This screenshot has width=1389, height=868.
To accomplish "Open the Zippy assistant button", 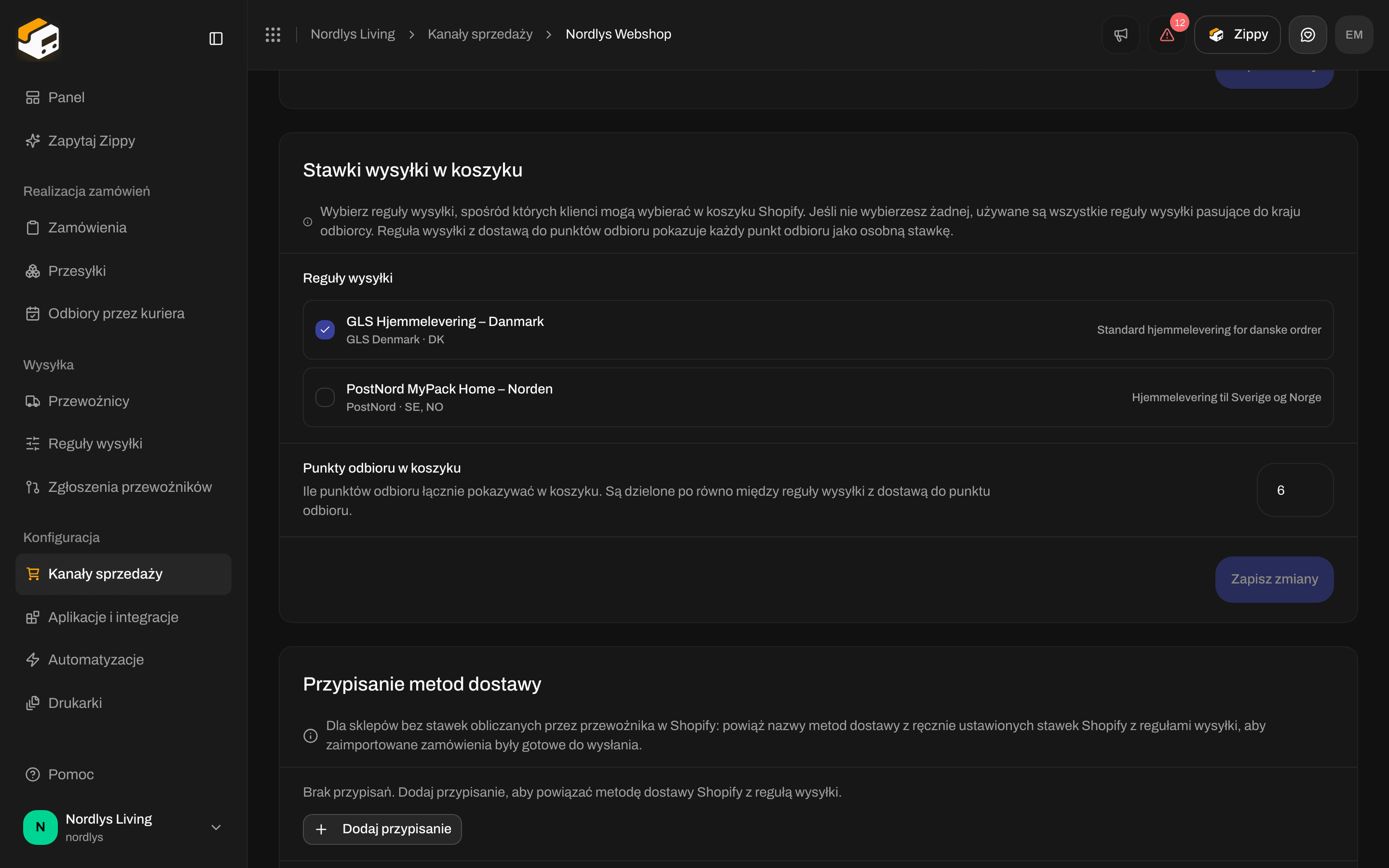I will 1237,34.
